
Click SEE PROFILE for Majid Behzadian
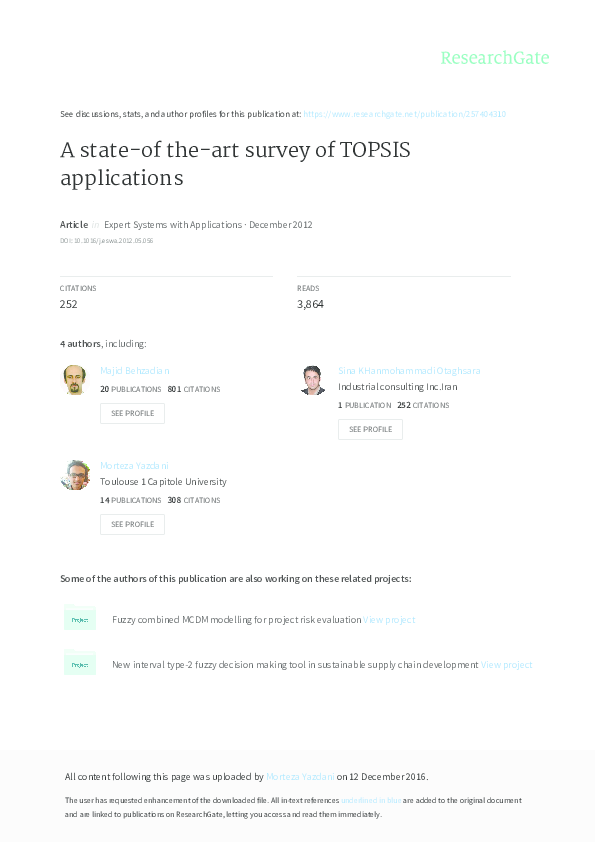[x=132, y=413]
